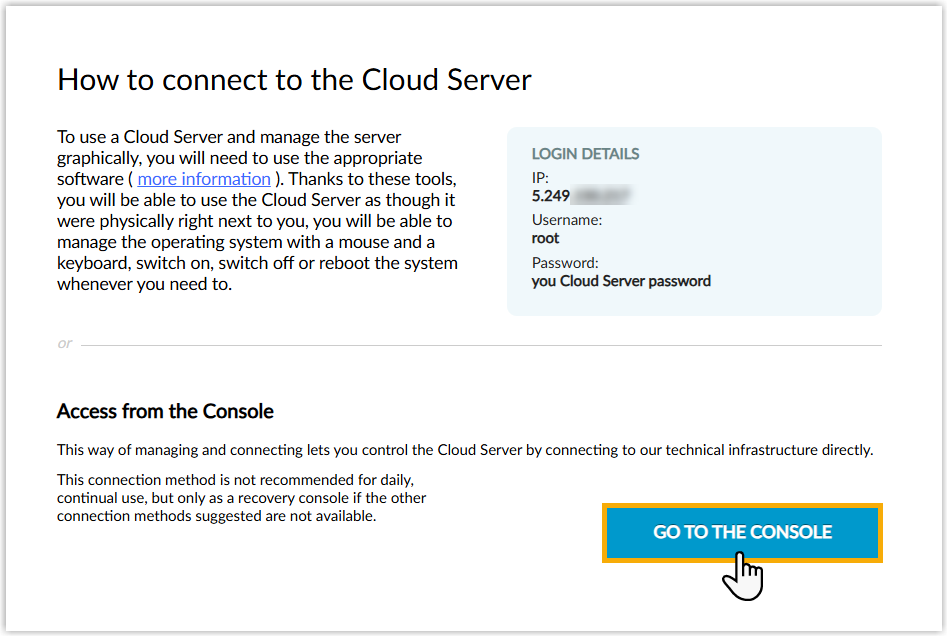Click the sentence about connecting to technical infrastructure
948x637 pixels.
[465, 450]
